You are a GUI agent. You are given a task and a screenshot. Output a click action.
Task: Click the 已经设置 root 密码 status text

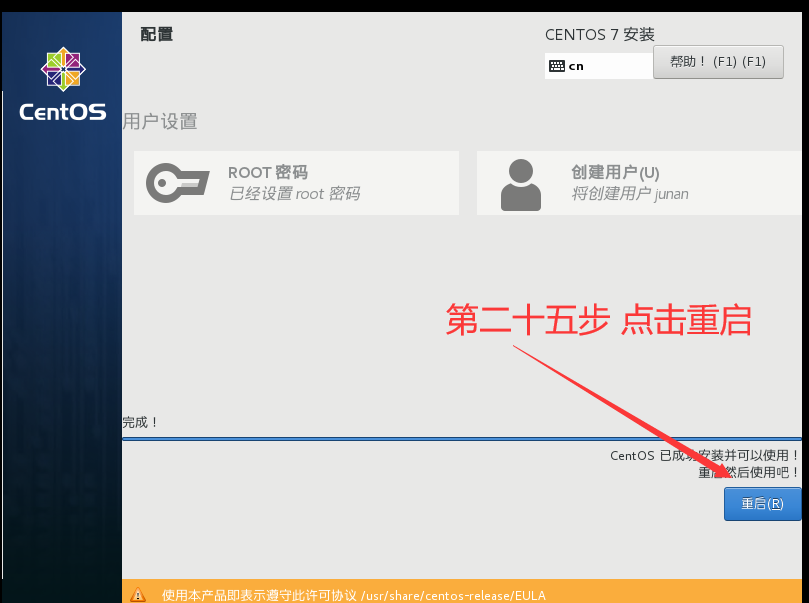pyautogui.click(x=294, y=194)
